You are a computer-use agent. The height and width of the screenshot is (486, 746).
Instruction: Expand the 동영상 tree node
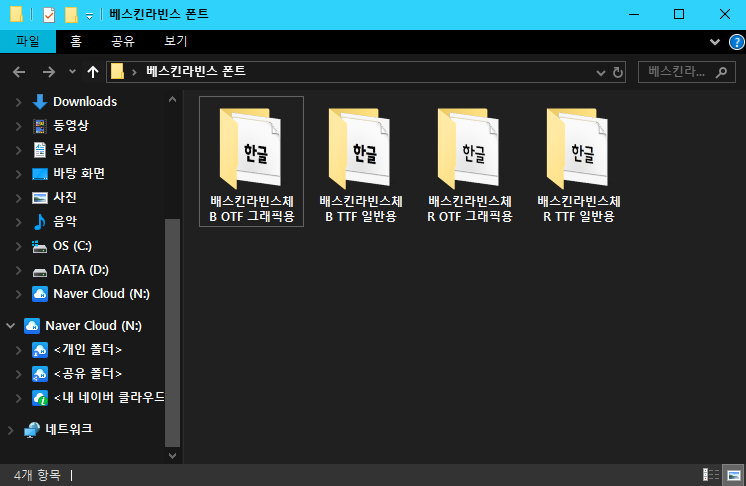(x=18, y=126)
